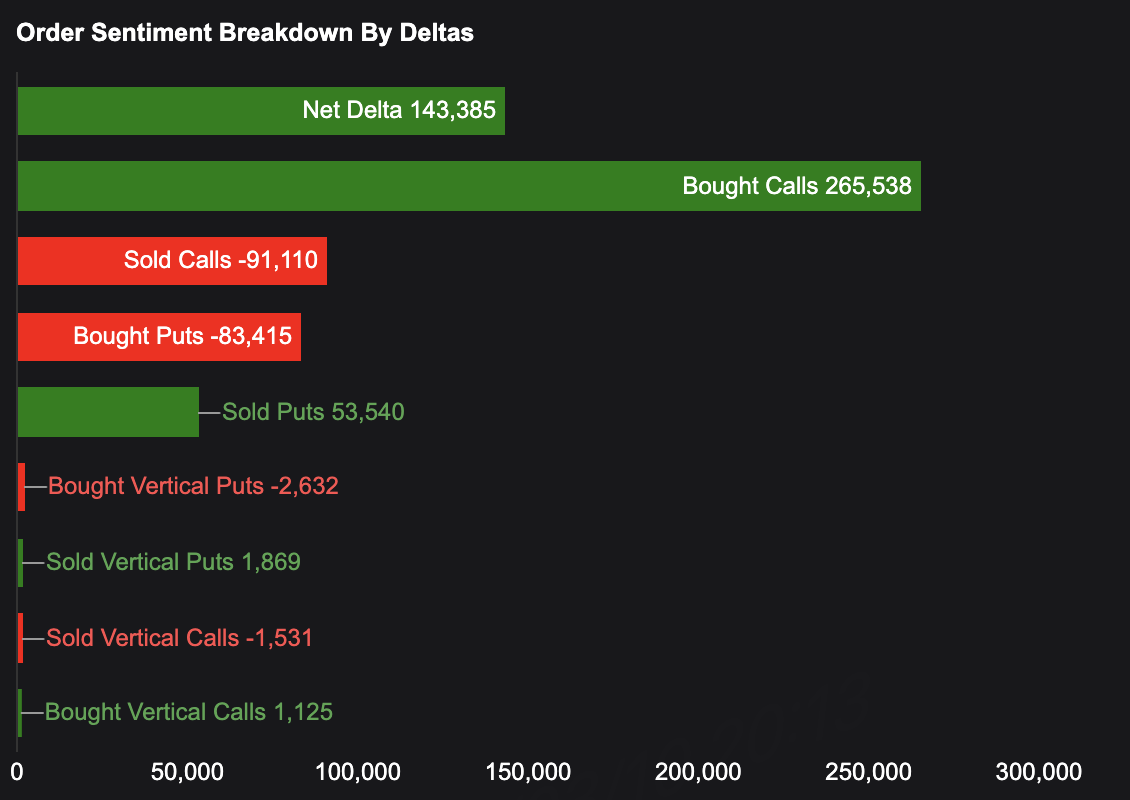Click the 100,000 axis tick label
1130x800 pixels.
358,772
